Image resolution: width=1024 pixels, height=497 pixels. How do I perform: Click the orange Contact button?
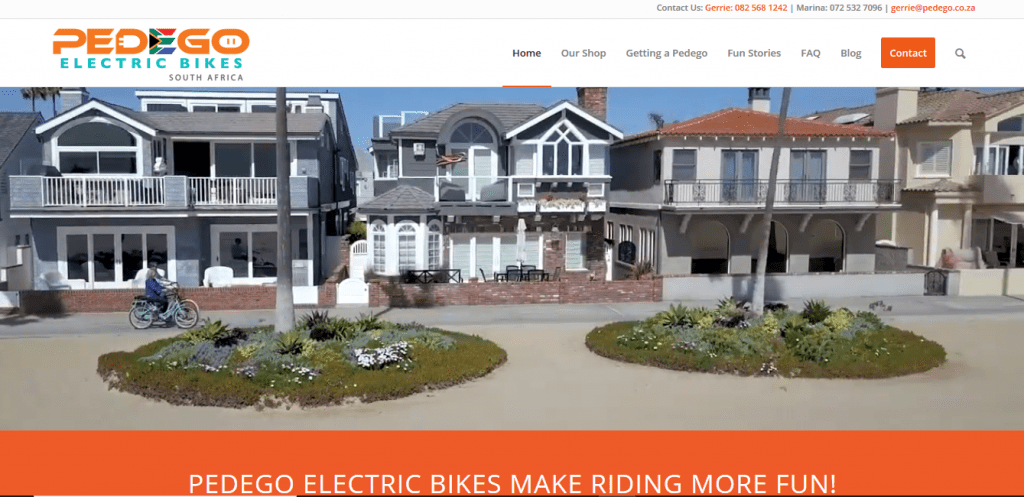pyautogui.click(x=908, y=53)
